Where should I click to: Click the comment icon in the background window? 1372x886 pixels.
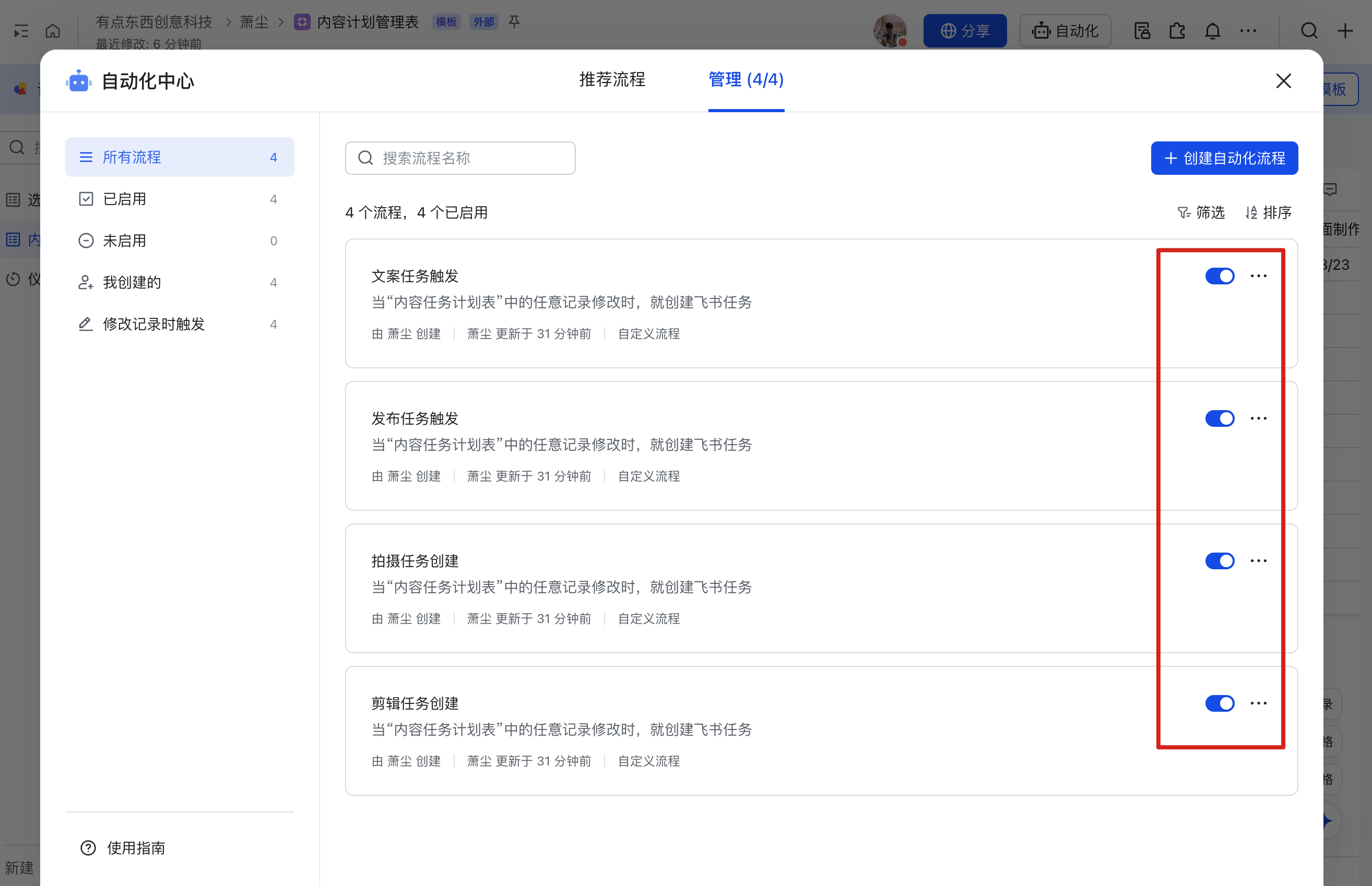[x=1329, y=189]
